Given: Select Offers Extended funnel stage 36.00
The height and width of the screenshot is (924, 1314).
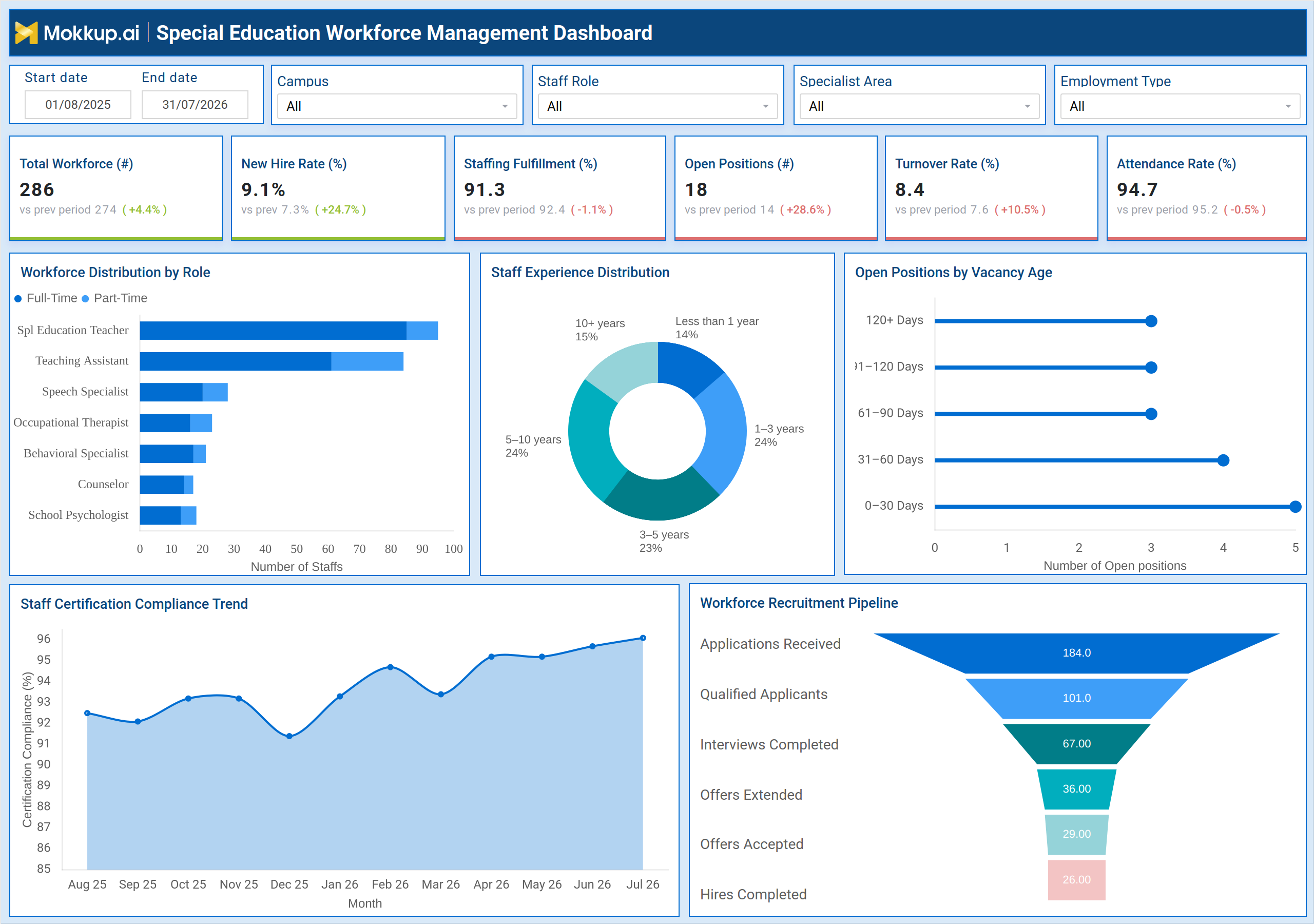Looking at the screenshot, I should pyautogui.click(x=1076, y=789).
